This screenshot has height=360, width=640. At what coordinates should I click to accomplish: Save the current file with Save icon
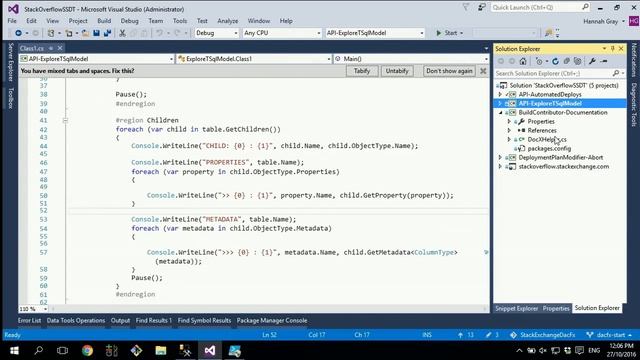tap(96, 33)
